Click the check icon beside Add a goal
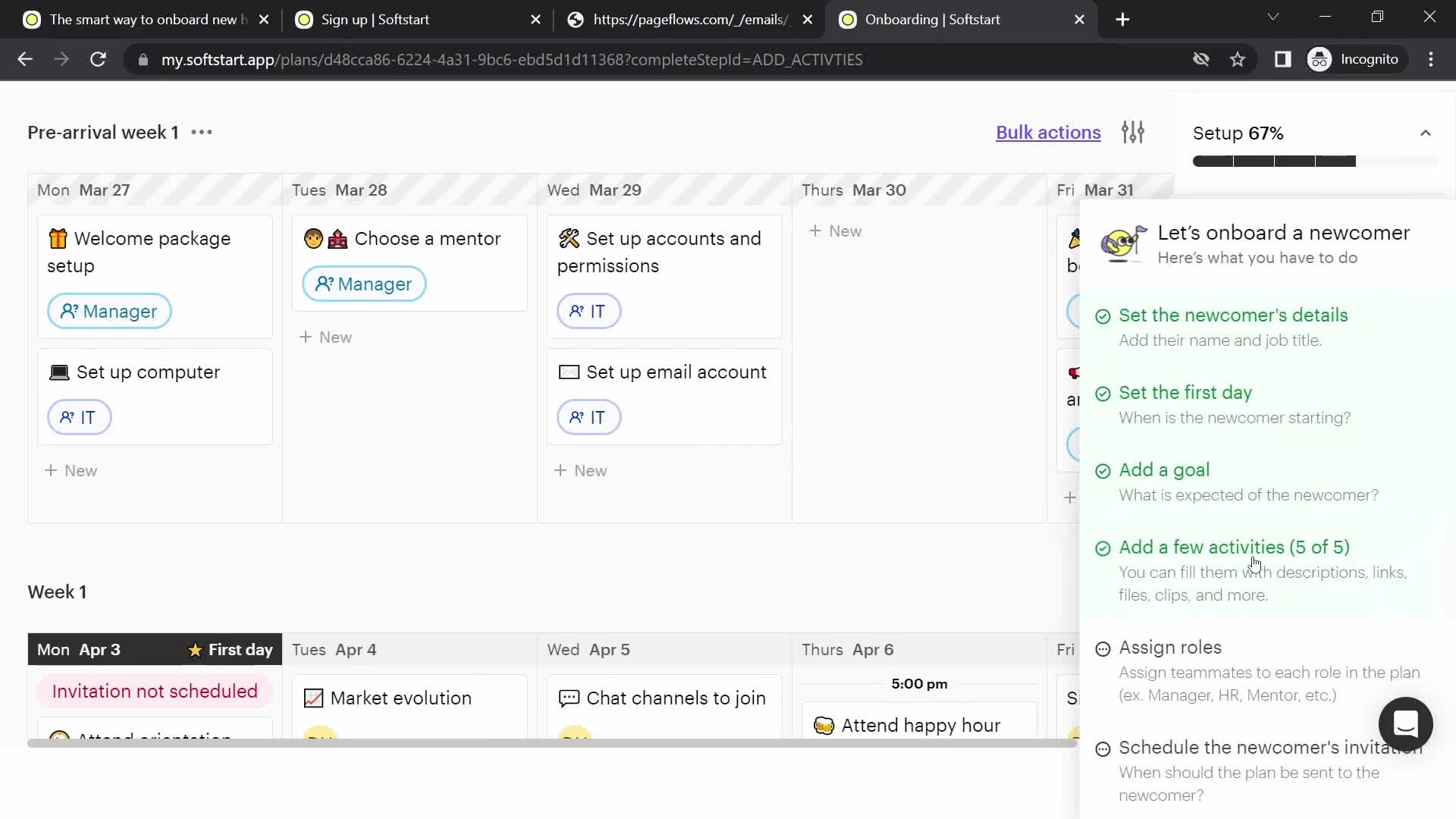The width and height of the screenshot is (1456, 819). pos(1103,471)
